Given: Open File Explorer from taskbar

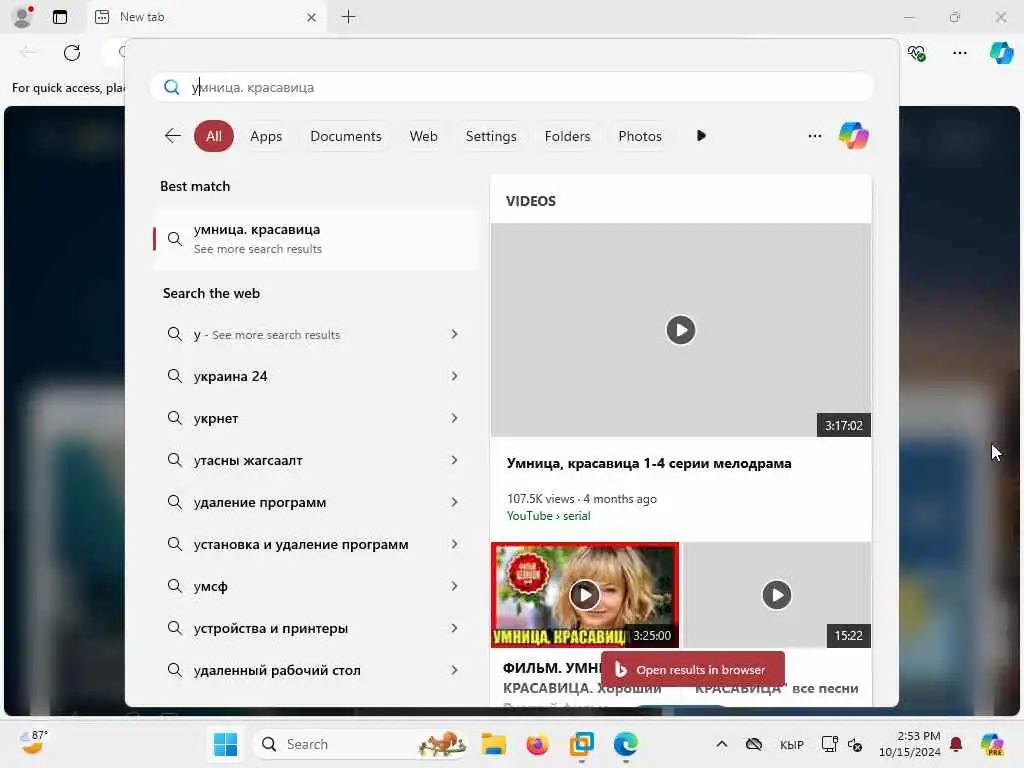Looking at the screenshot, I should pyautogui.click(x=494, y=744).
